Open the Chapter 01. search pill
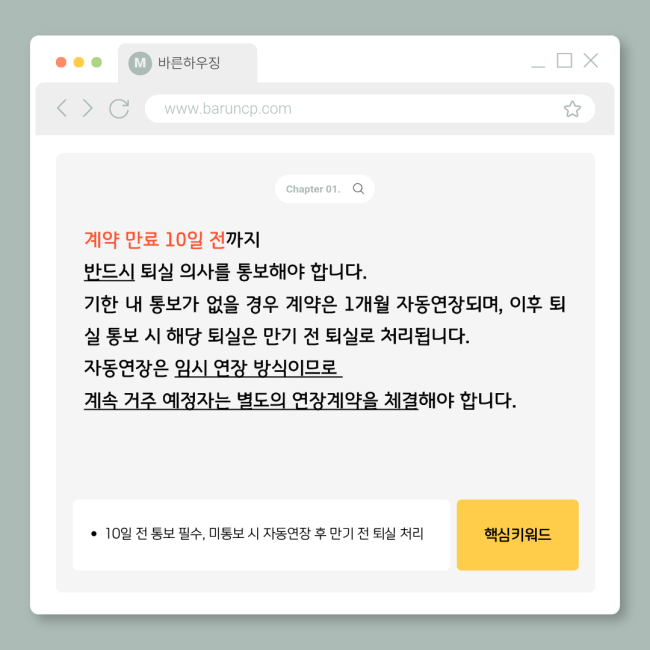Viewport: 650px width, 650px height. click(325, 189)
